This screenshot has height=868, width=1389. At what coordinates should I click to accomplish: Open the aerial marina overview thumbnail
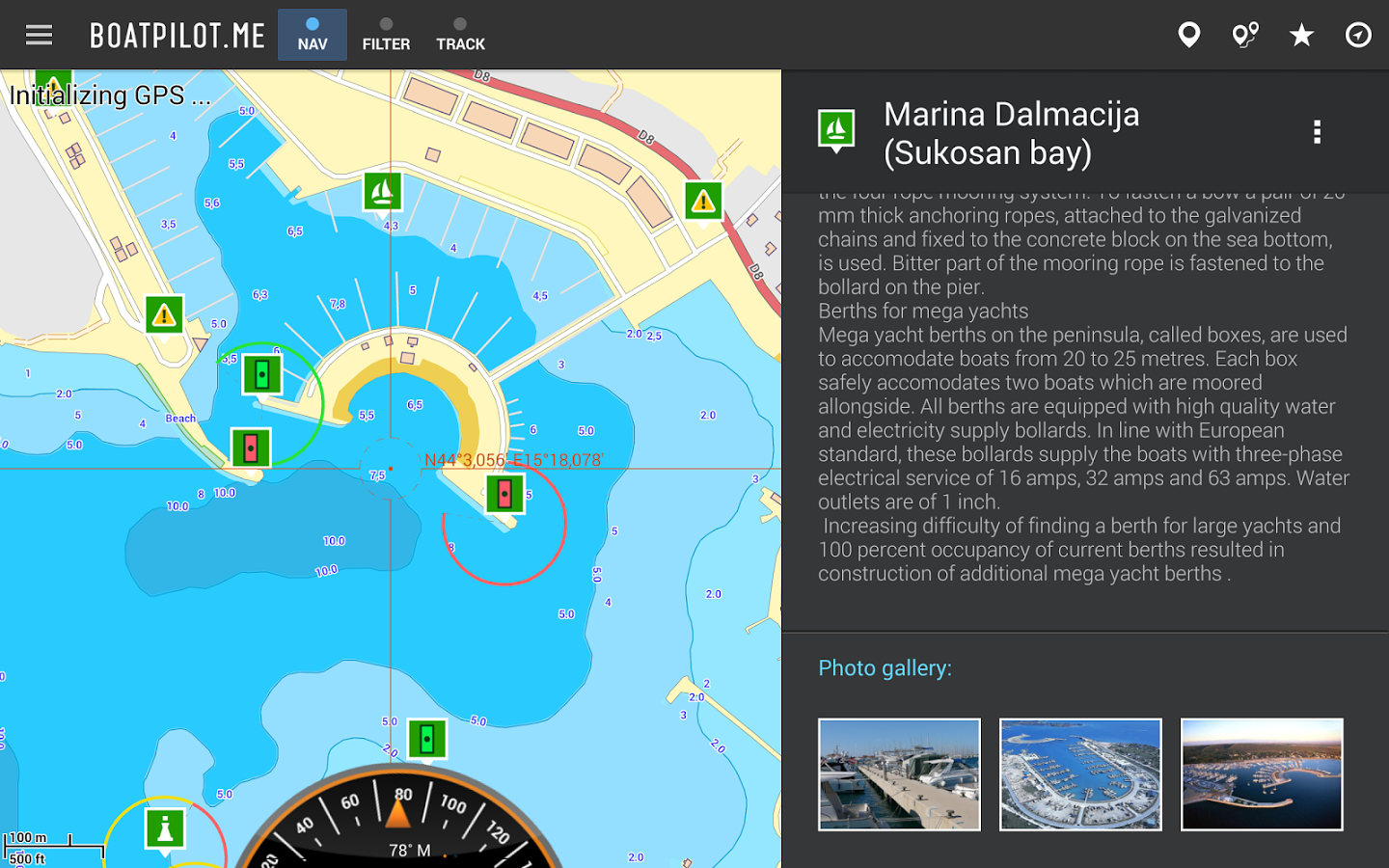click(1080, 774)
